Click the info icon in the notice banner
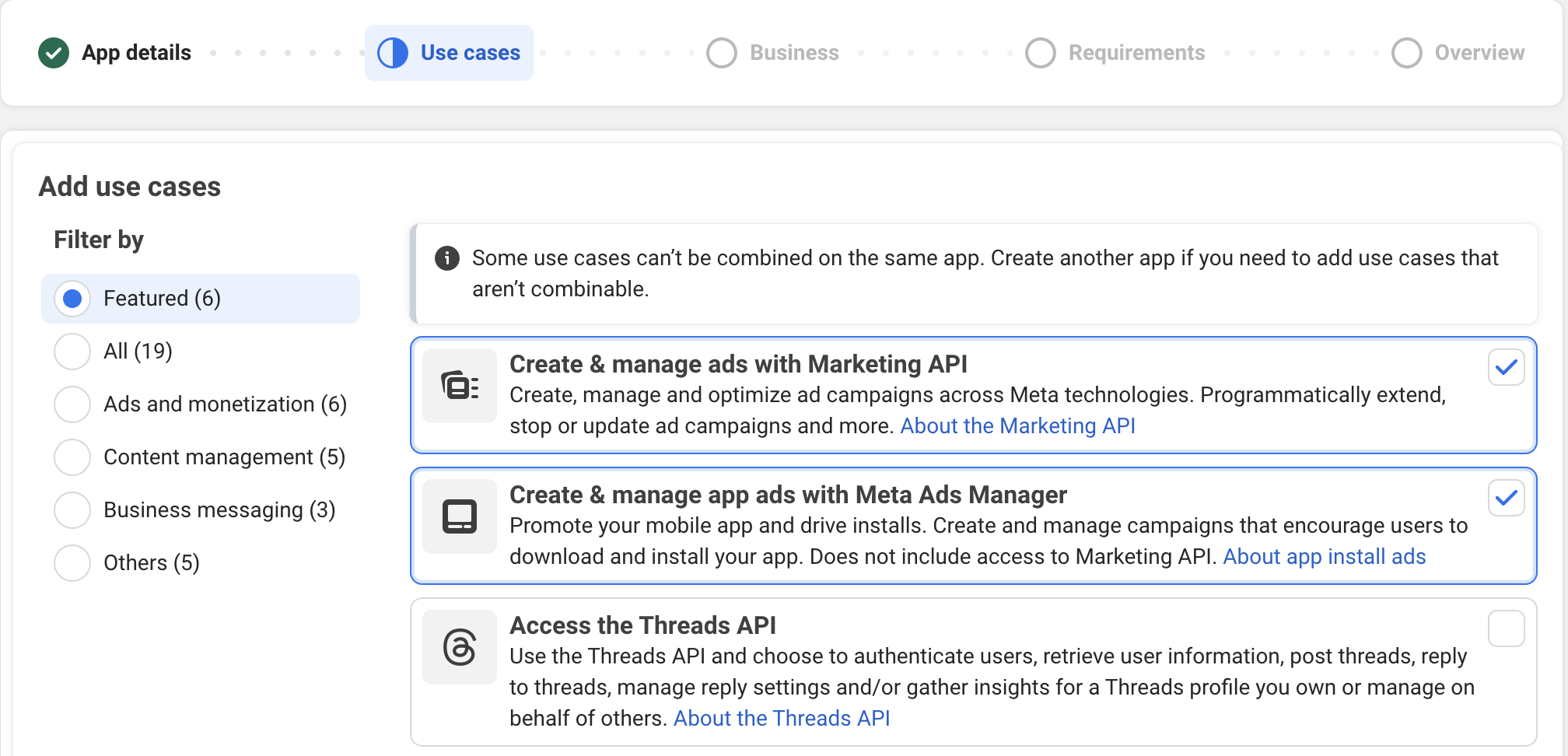This screenshot has width=1568, height=756. click(447, 258)
